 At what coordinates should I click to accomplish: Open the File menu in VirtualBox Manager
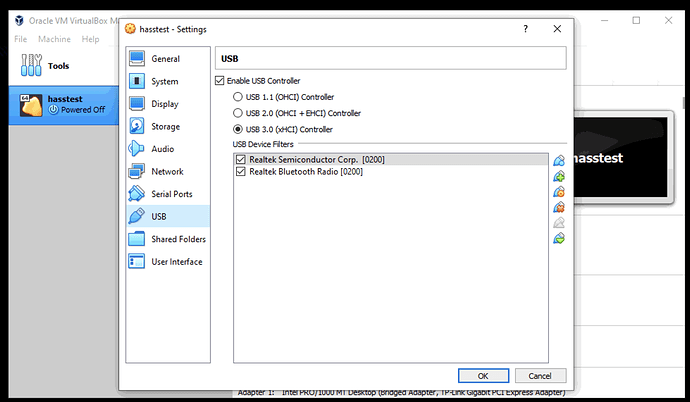21,39
